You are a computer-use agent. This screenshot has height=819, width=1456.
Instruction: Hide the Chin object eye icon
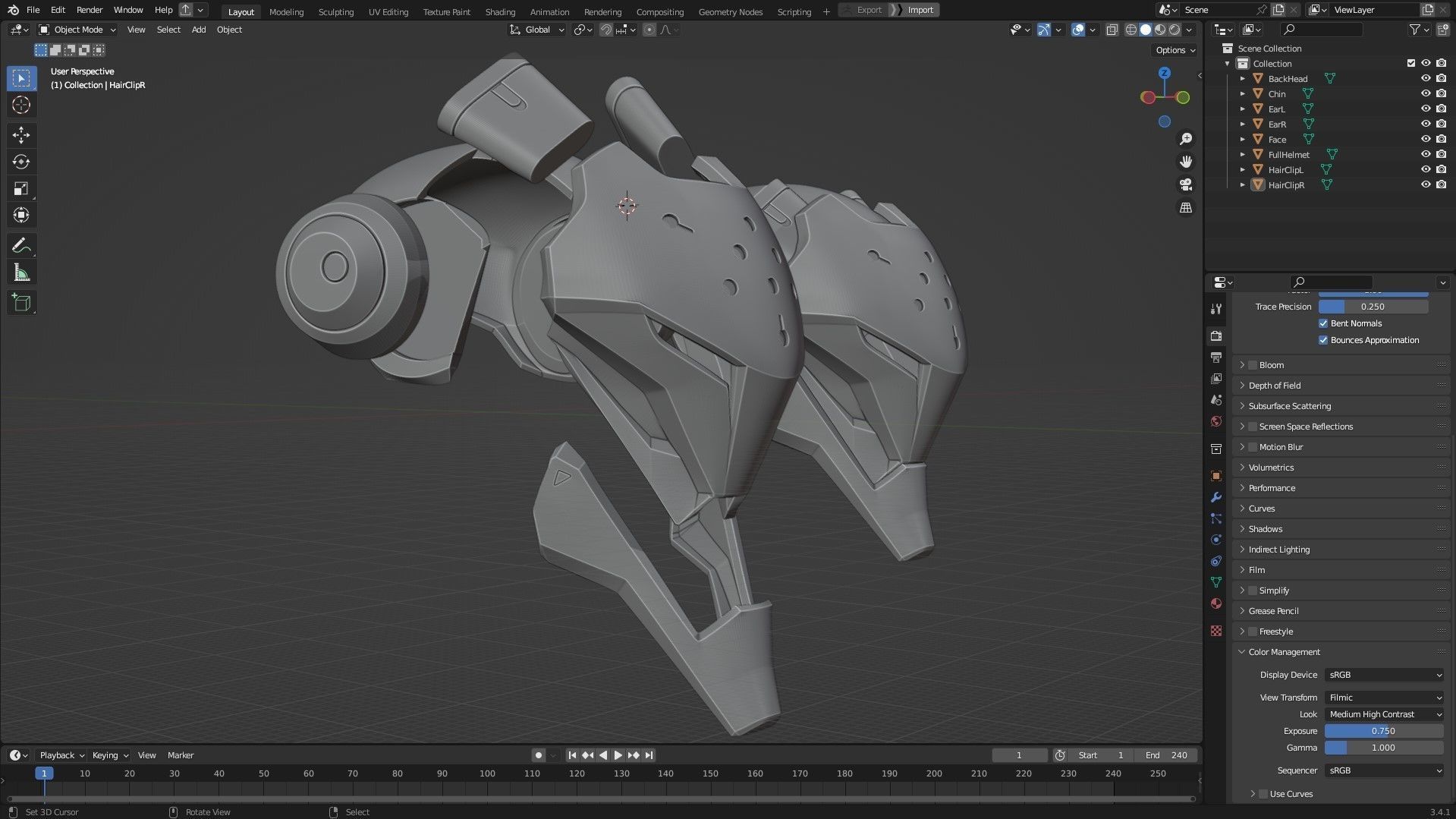(1426, 93)
